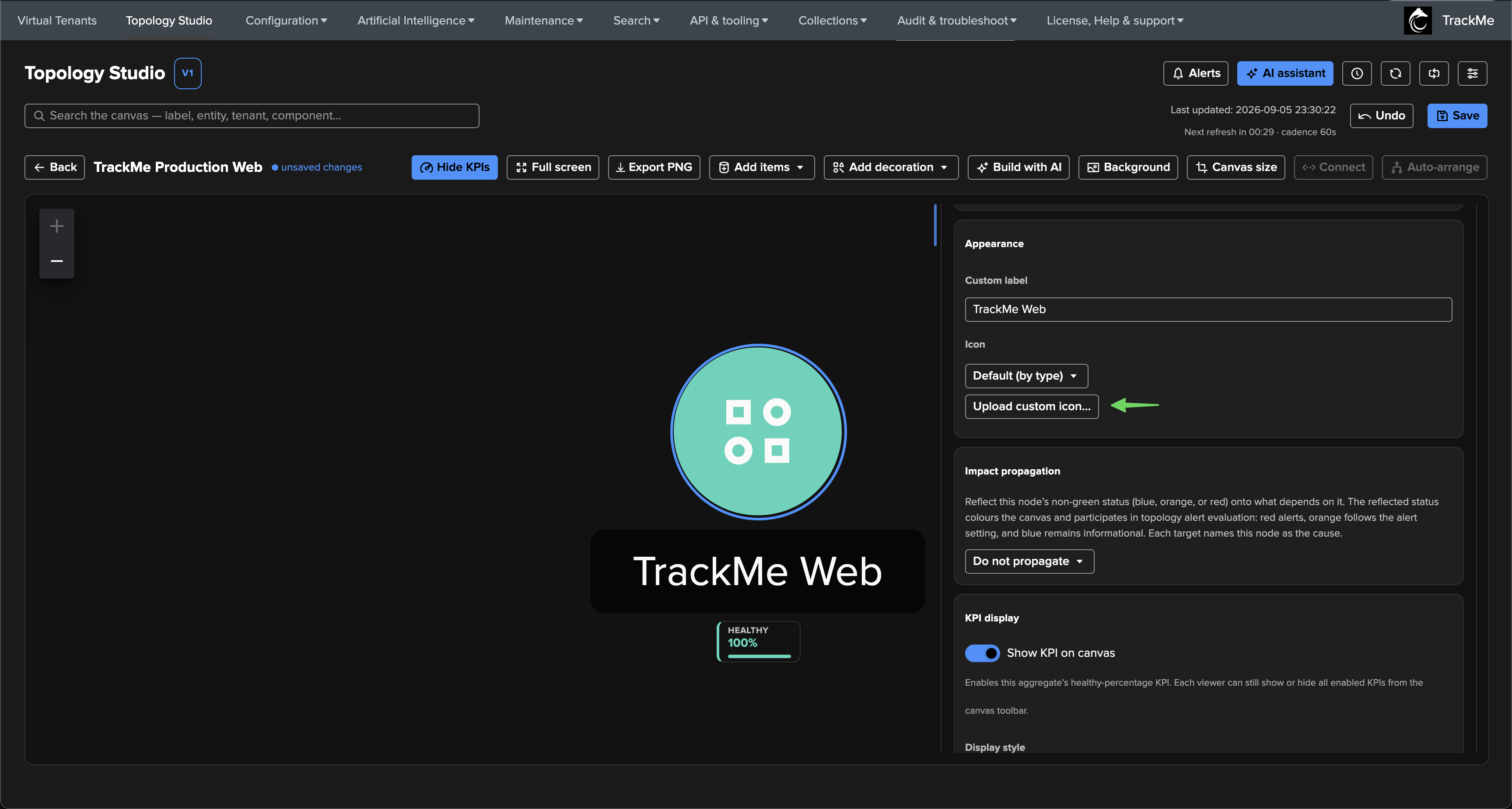
Task: Open the sliders settings icon button
Action: pos(1472,73)
